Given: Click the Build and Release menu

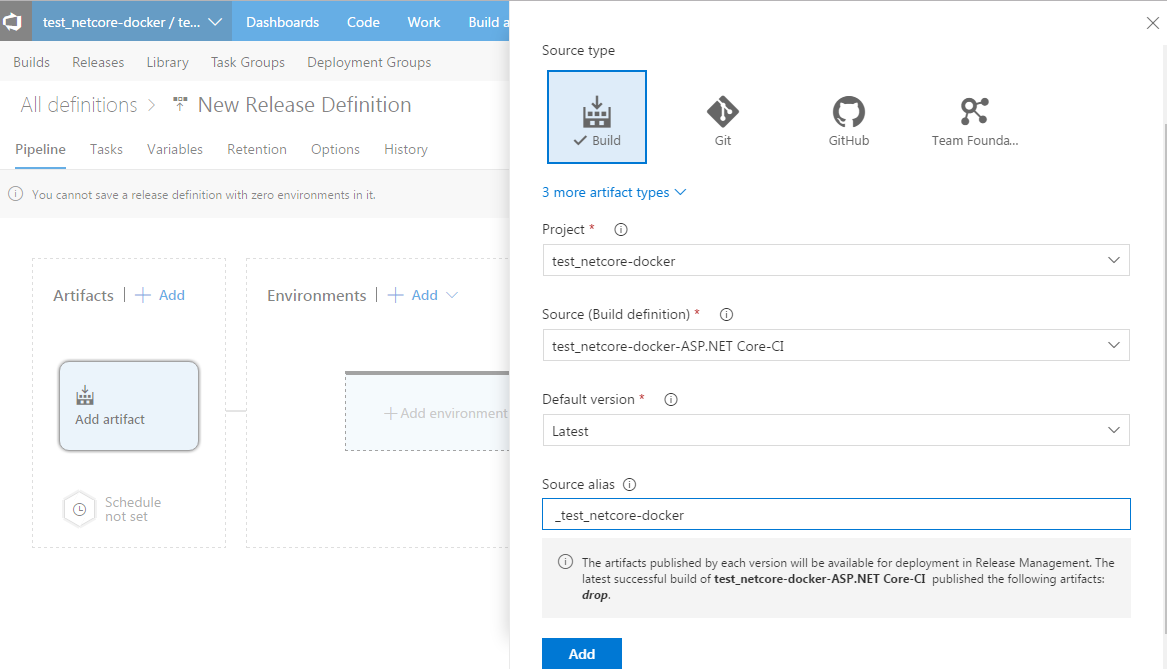Looking at the screenshot, I should [x=489, y=22].
